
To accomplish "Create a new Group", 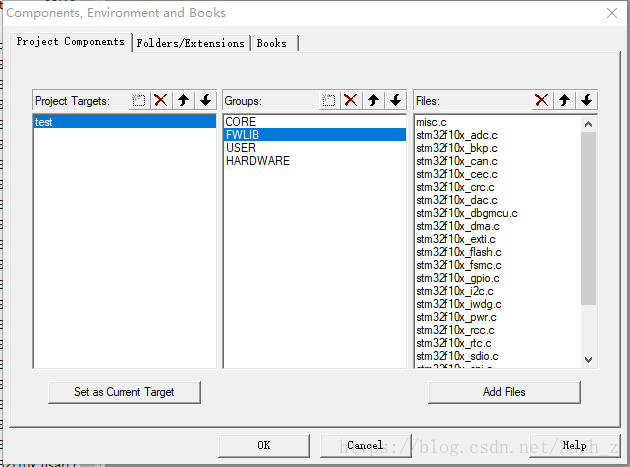I will click(329, 100).
